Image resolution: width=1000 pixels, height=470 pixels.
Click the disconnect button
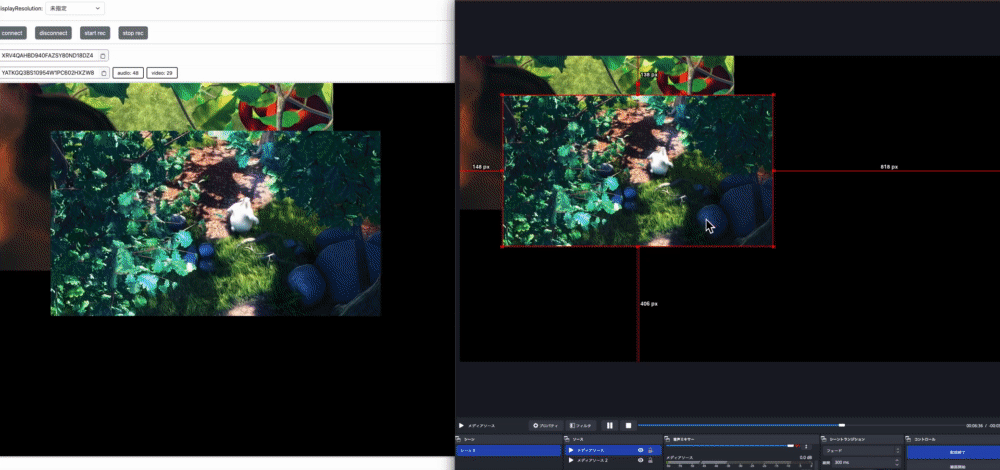53,33
